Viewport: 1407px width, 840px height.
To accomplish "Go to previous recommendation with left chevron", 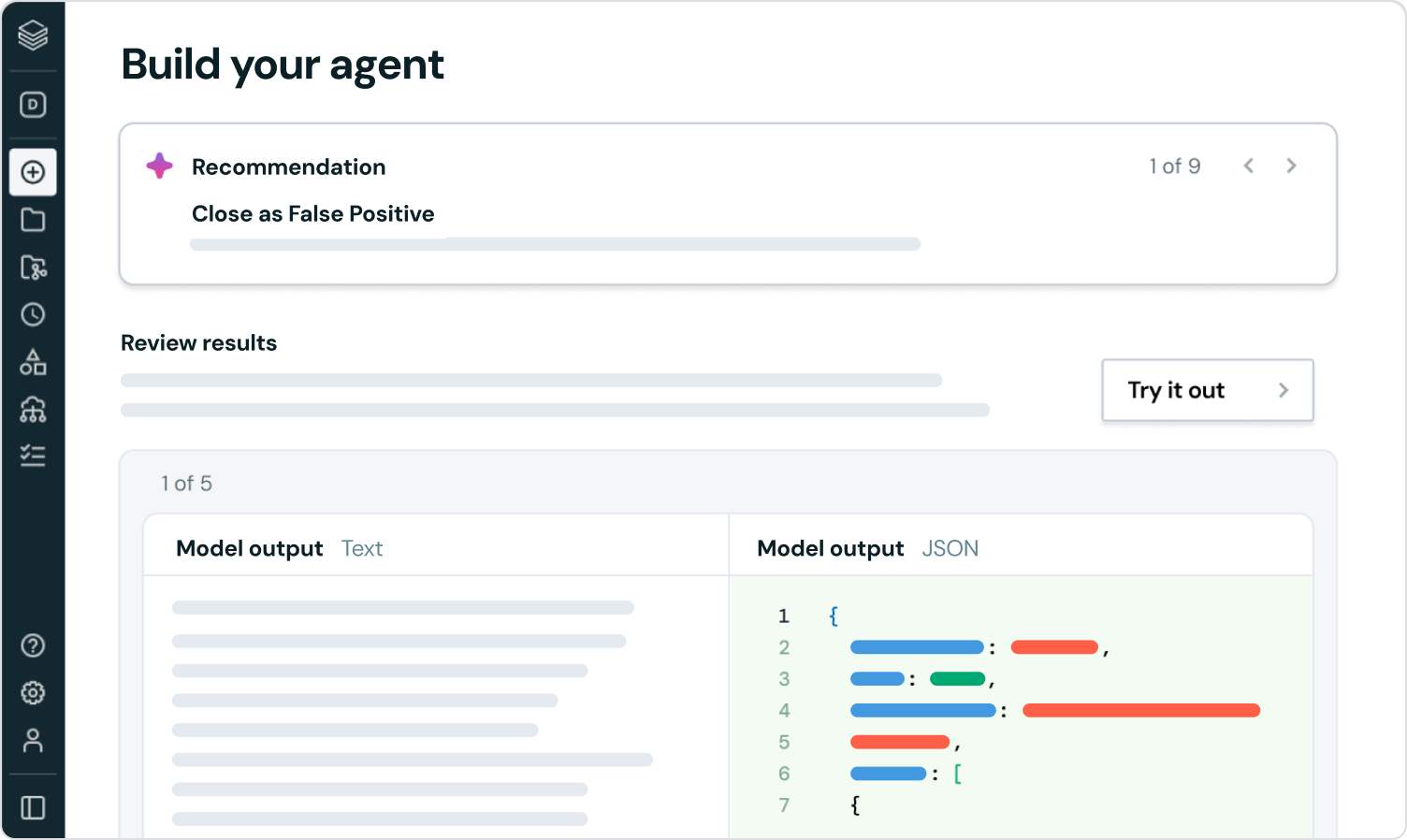I will 1248,166.
